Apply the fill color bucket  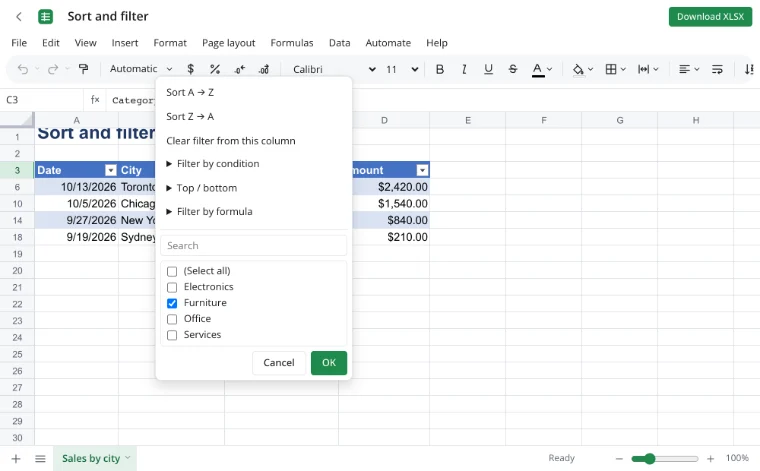[578, 69]
